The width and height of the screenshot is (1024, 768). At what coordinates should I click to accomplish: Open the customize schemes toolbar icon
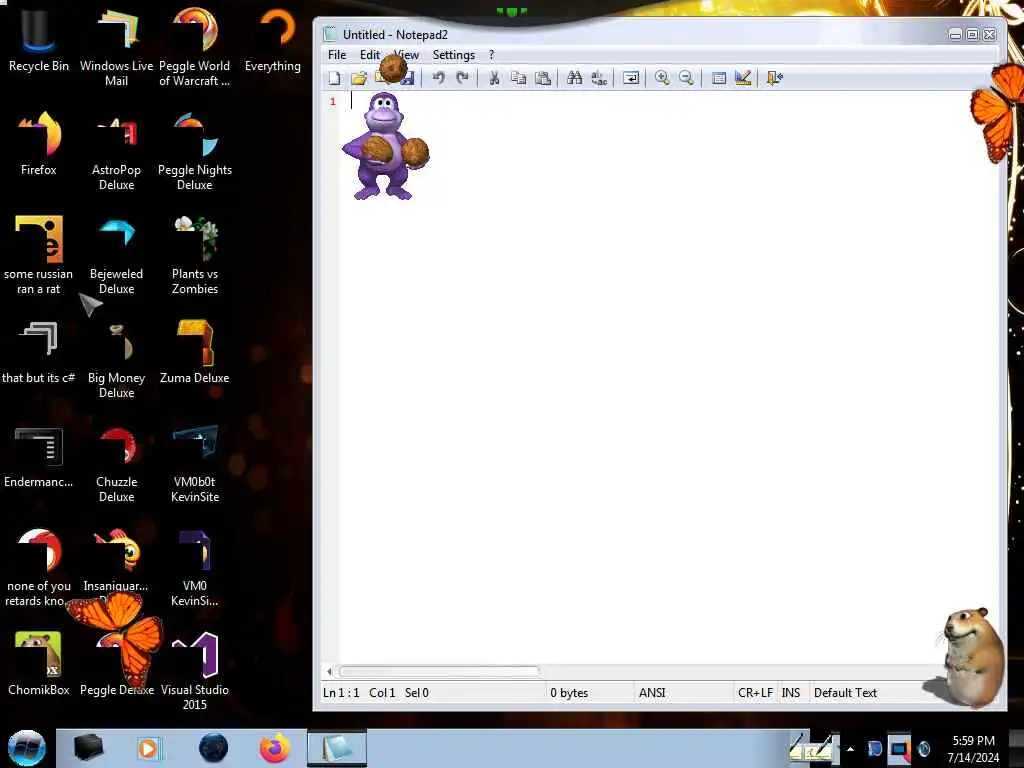click(743, 78)
